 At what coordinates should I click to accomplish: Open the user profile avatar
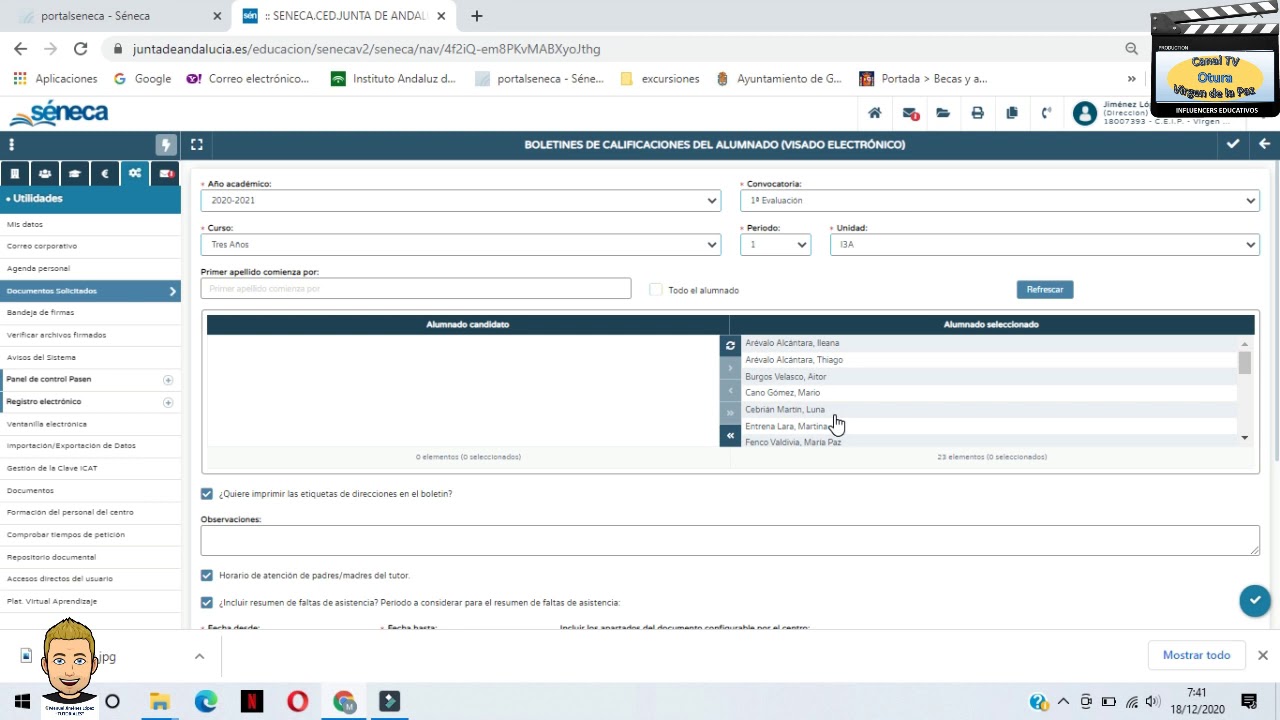[1084, 113]
